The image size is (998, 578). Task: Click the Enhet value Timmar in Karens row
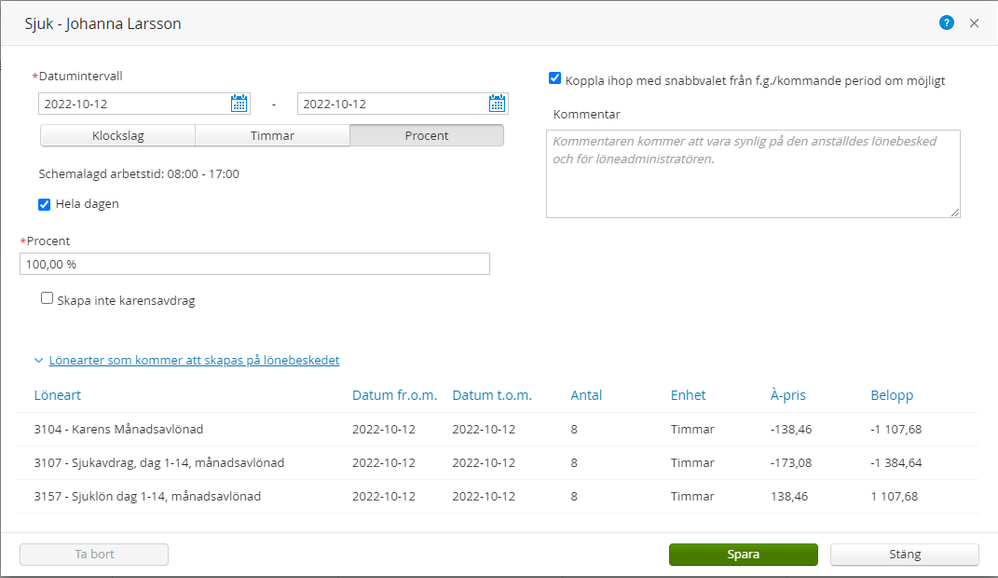click(x=692, y=429)
